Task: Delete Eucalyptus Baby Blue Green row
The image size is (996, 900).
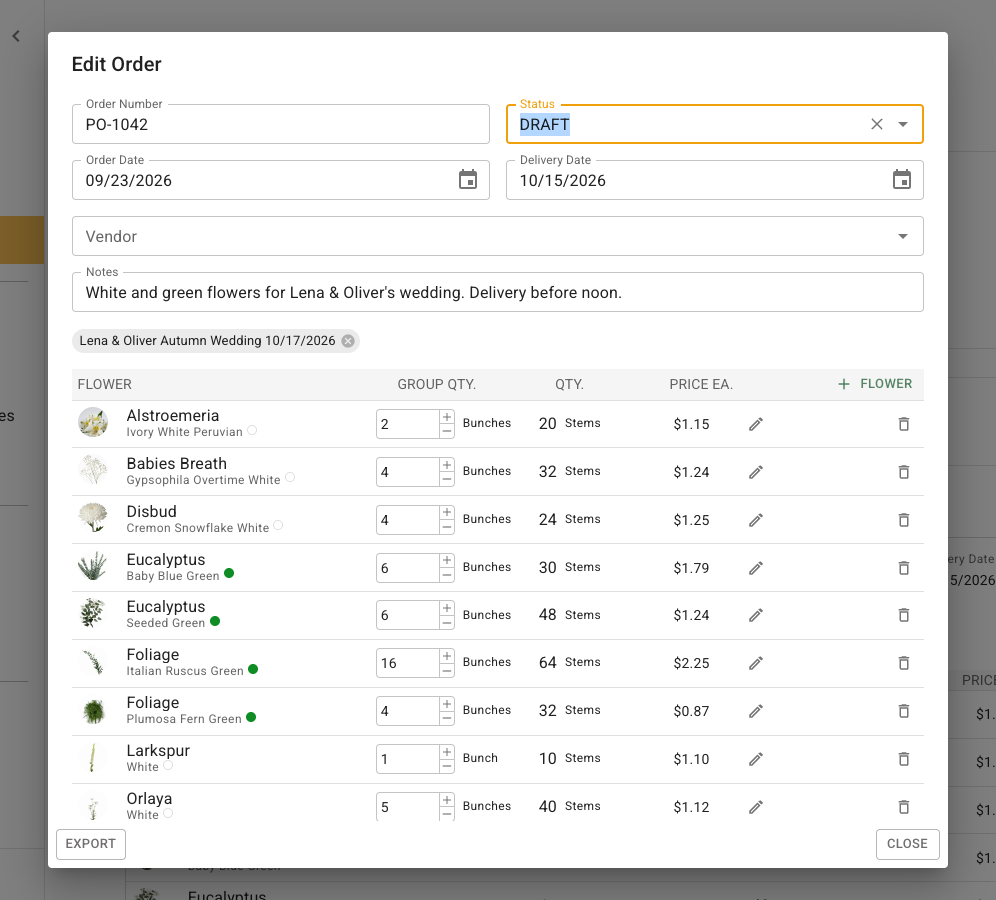Action: [904, 568]
